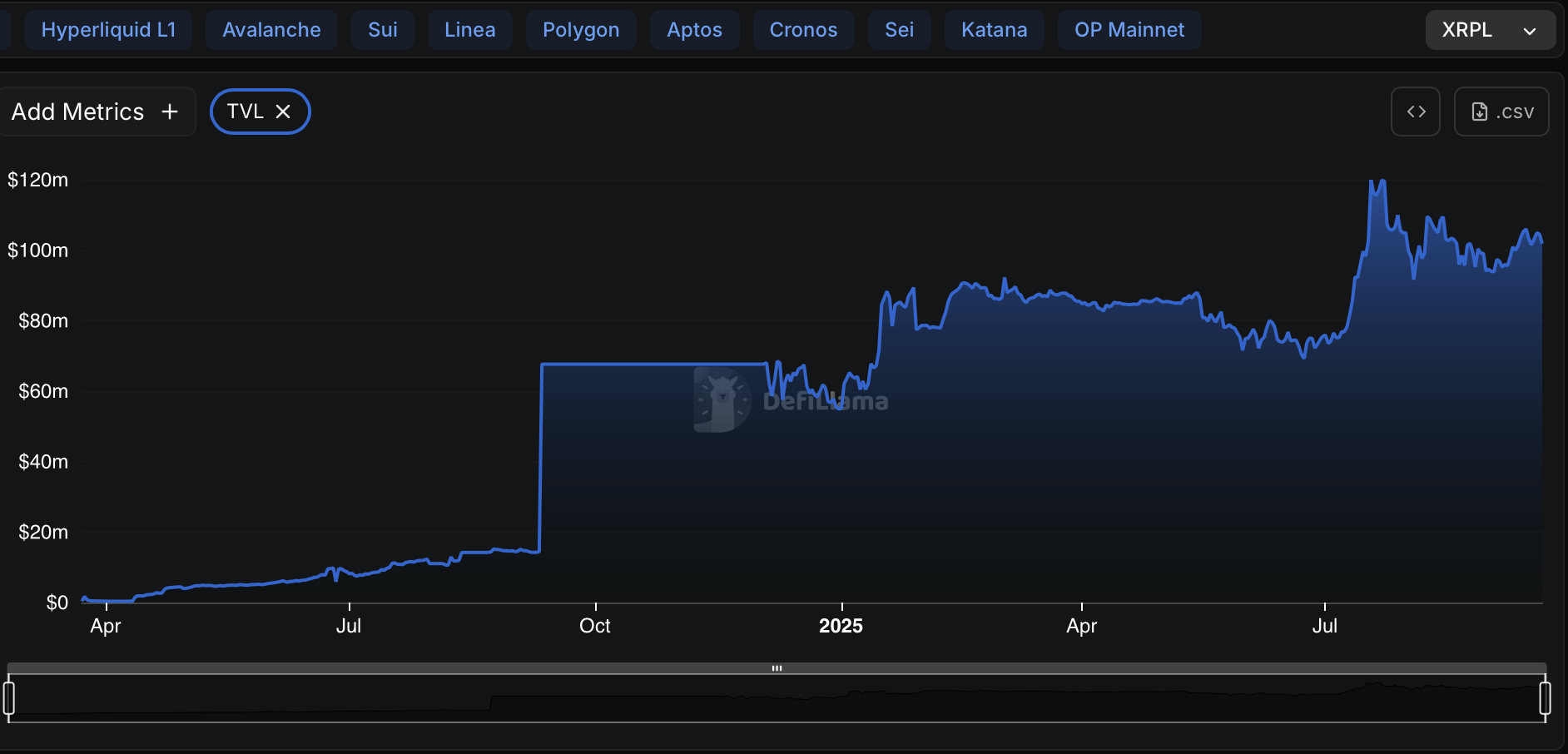Select the Avalanche chain tab

point(271,30)
